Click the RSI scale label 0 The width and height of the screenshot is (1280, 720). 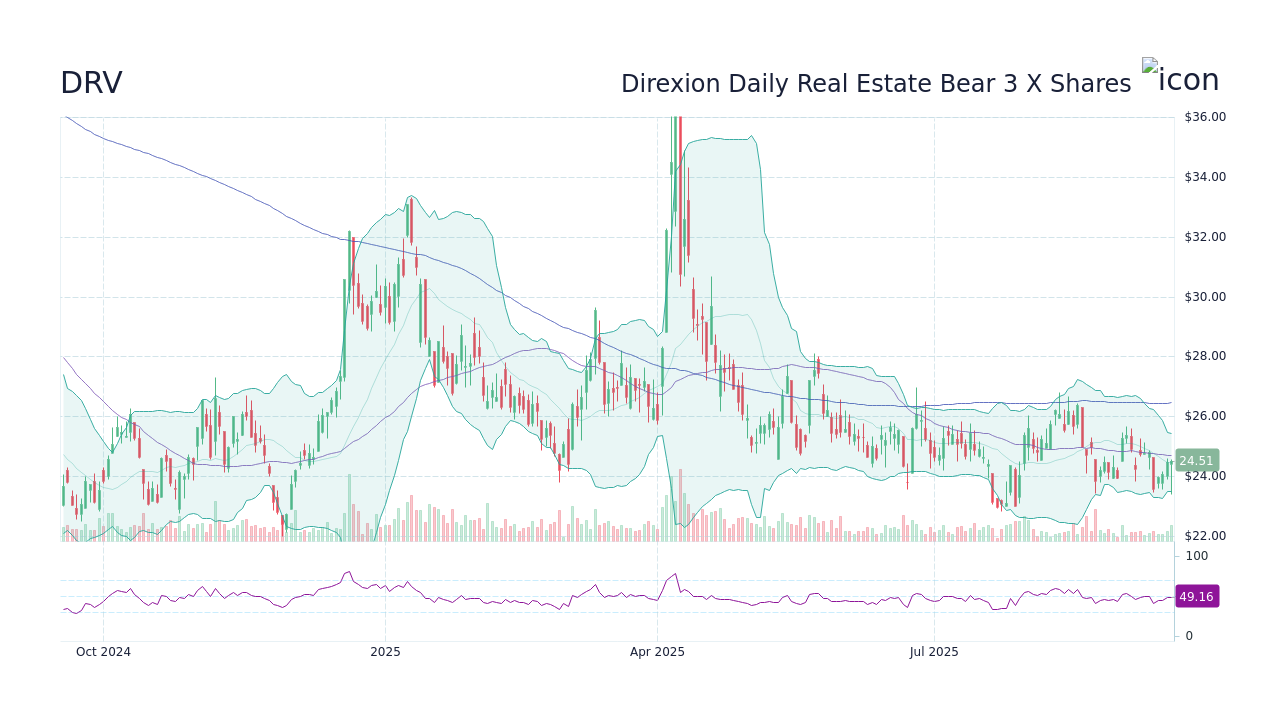[x=1189, y=636]
